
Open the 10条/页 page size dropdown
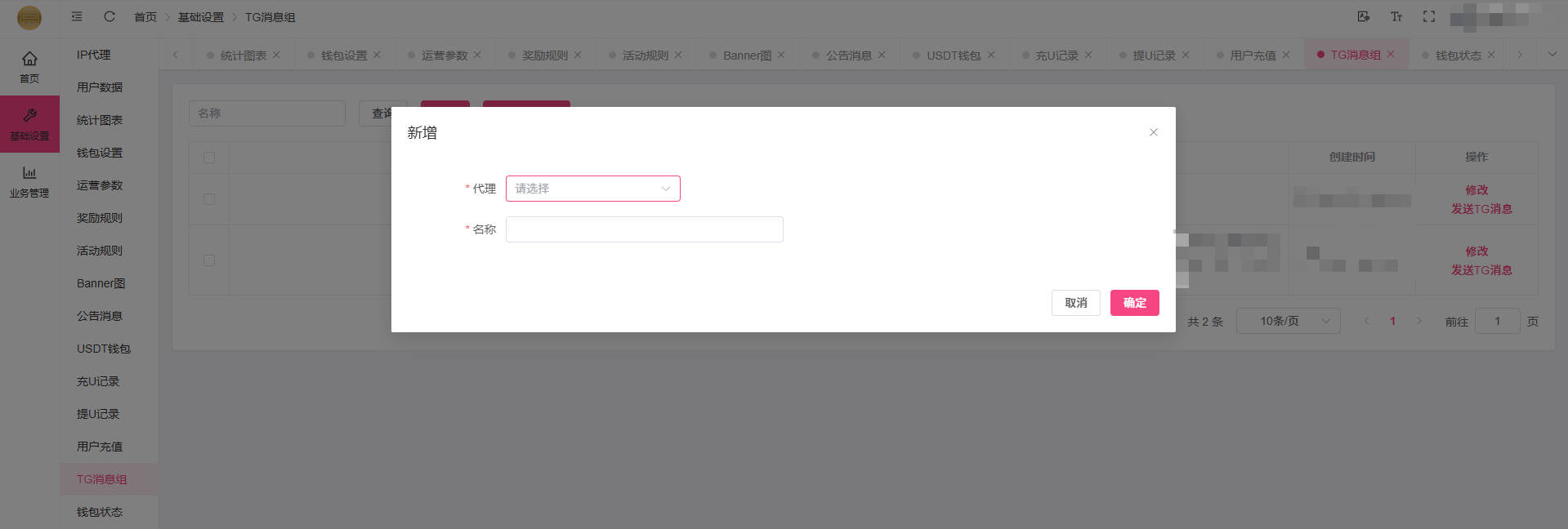click(x=1288, y=321)
